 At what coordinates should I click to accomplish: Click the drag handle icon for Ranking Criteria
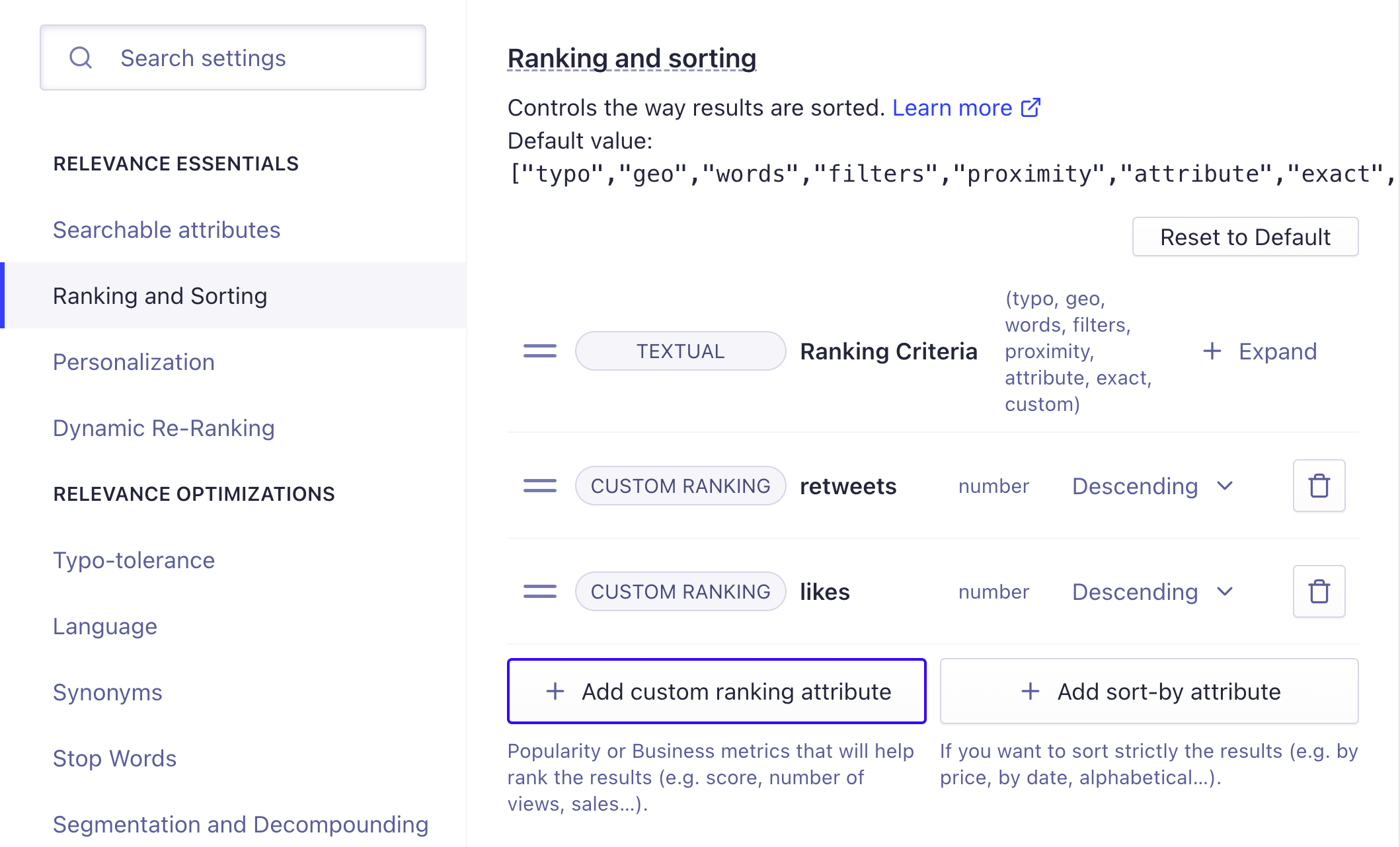[x=540, y=350]
